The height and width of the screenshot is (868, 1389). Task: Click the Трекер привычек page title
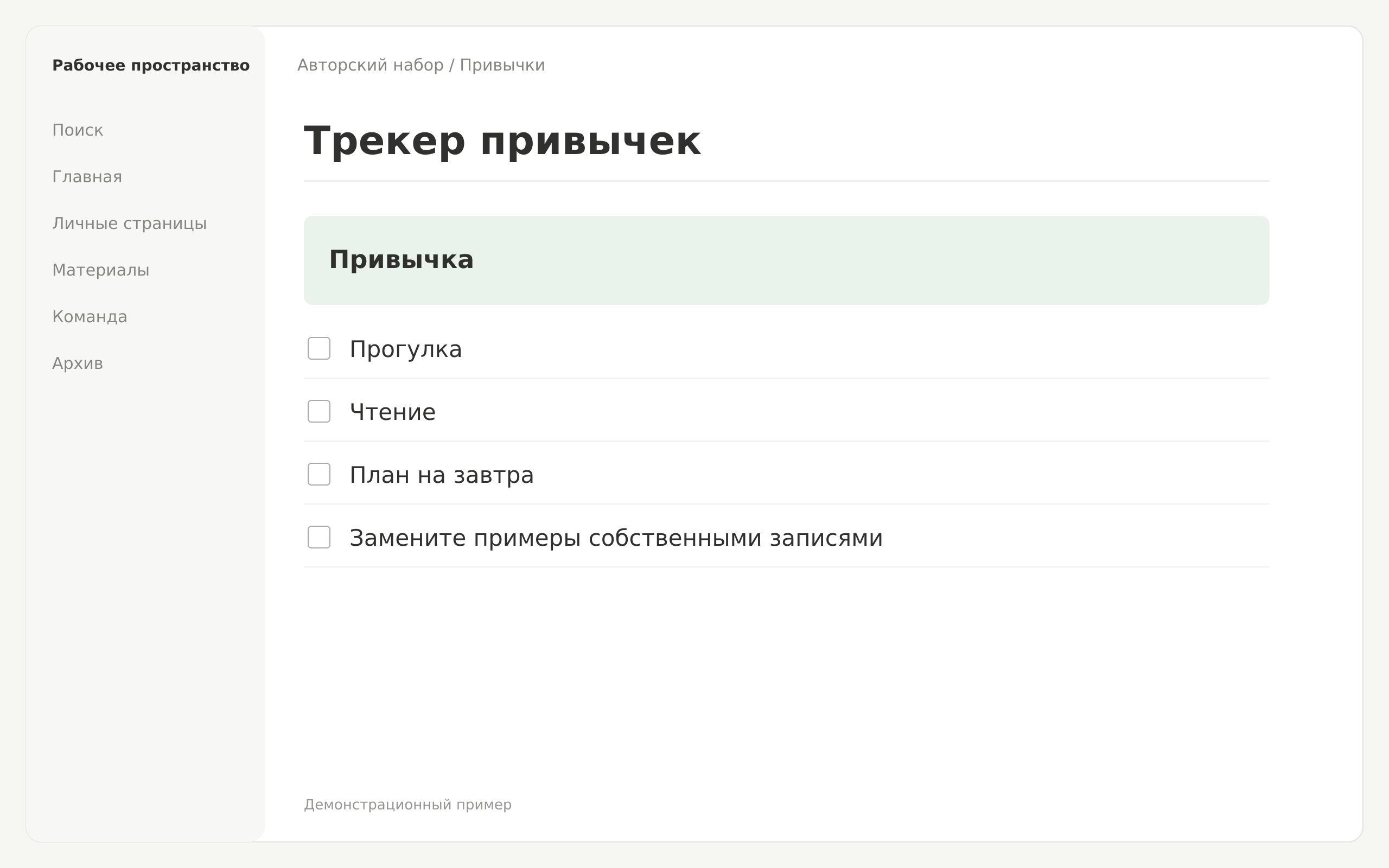[502, 142]
